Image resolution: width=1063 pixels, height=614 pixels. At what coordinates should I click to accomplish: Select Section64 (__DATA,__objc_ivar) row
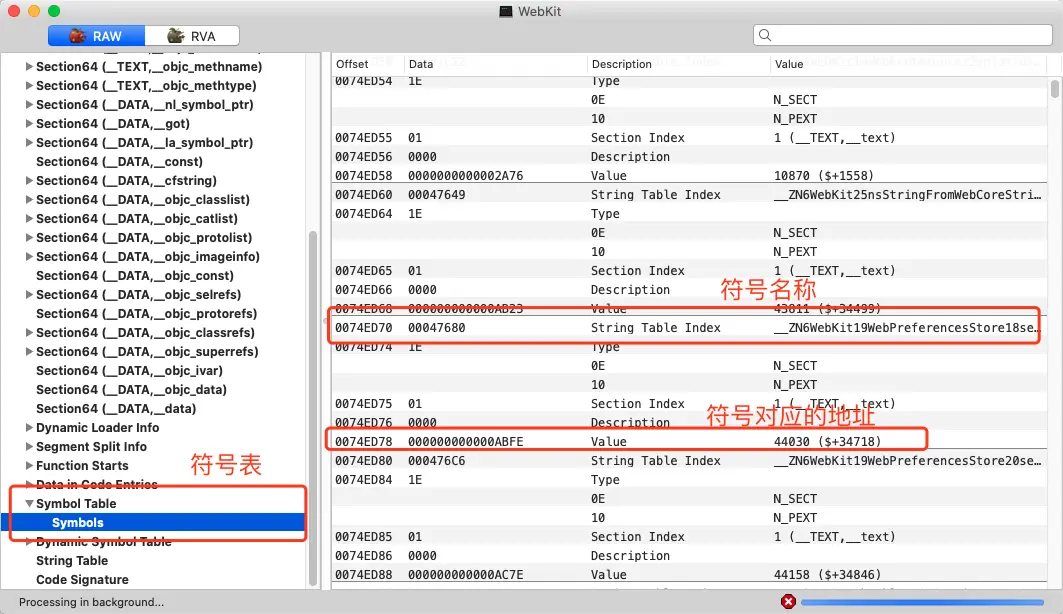[153, 370]
